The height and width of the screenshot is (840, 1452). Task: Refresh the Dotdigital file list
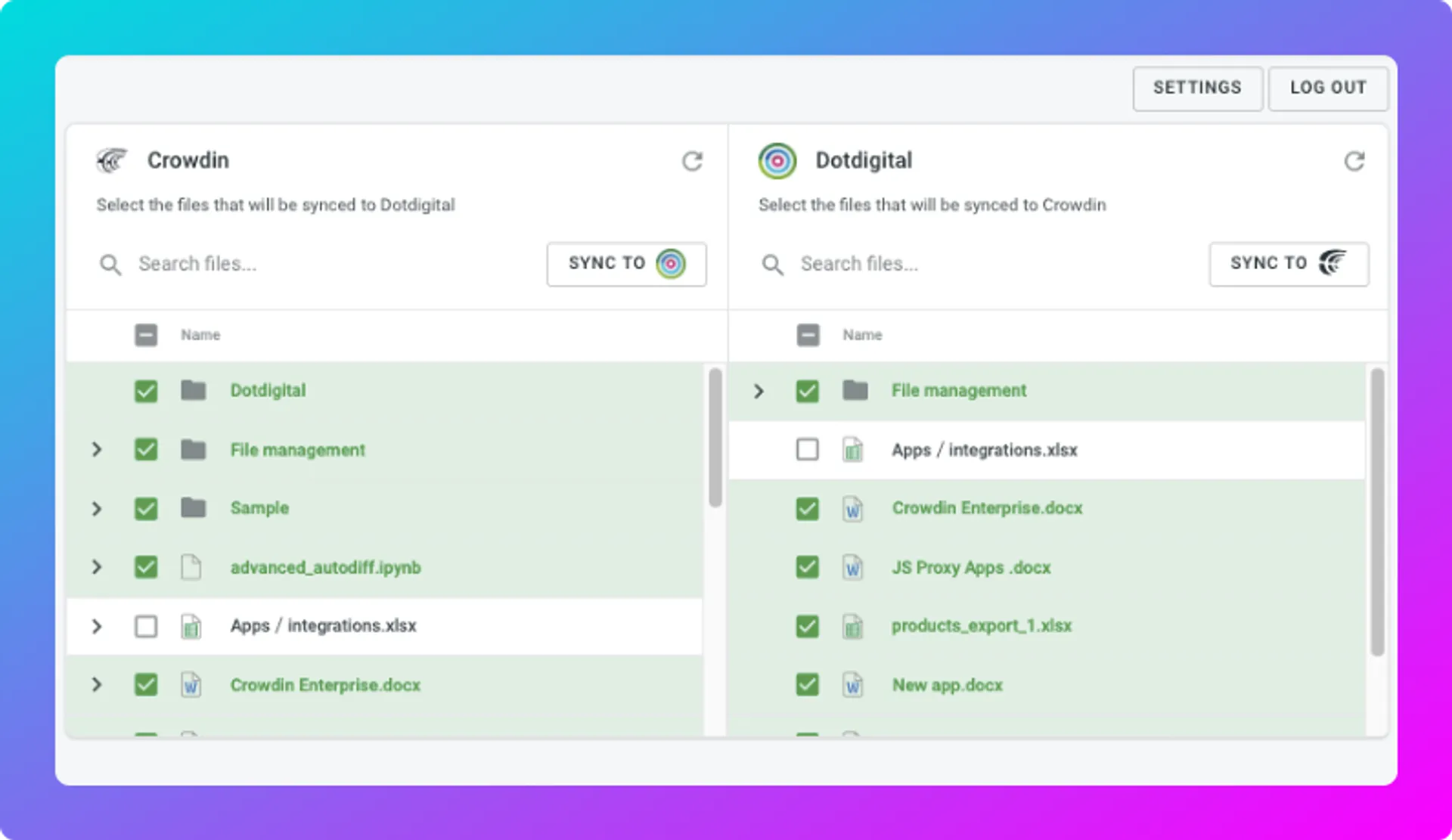click(x=1354, y=161)
